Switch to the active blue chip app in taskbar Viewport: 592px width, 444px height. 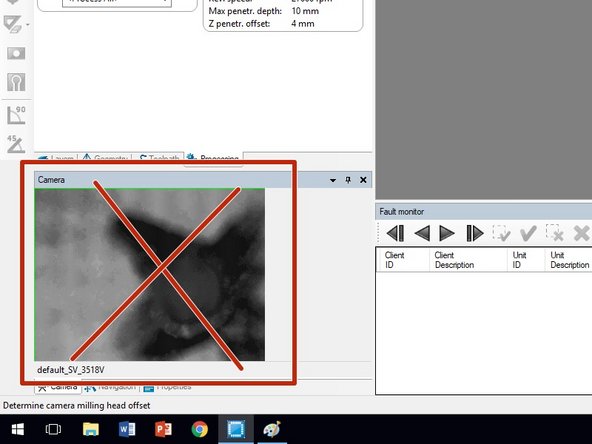pyautogui.click(x=236, y=429)
